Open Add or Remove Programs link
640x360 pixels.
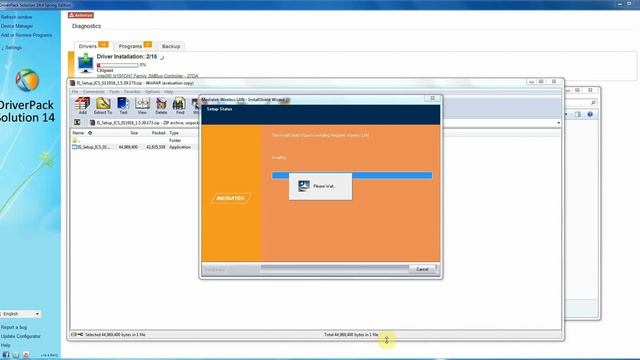pos(26,35)
